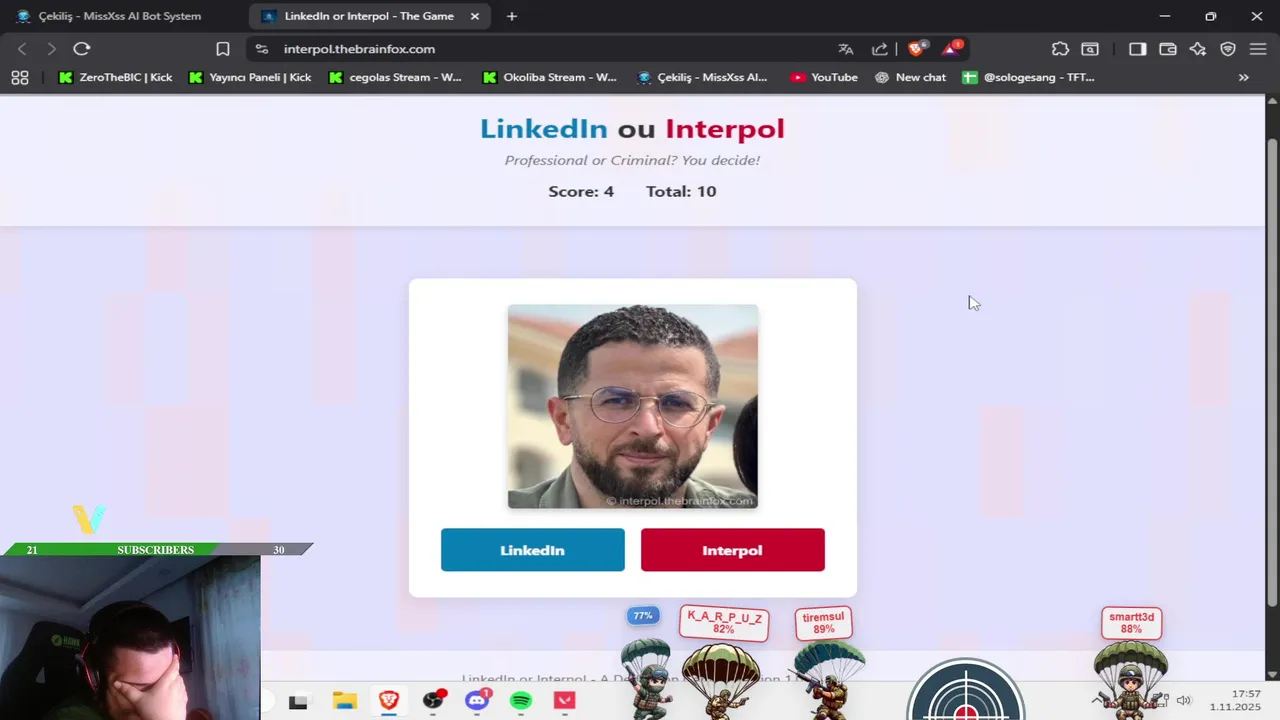Open the Spotify taskbar icon
This screenshot has width=1280, height=720.
(521, 701)
